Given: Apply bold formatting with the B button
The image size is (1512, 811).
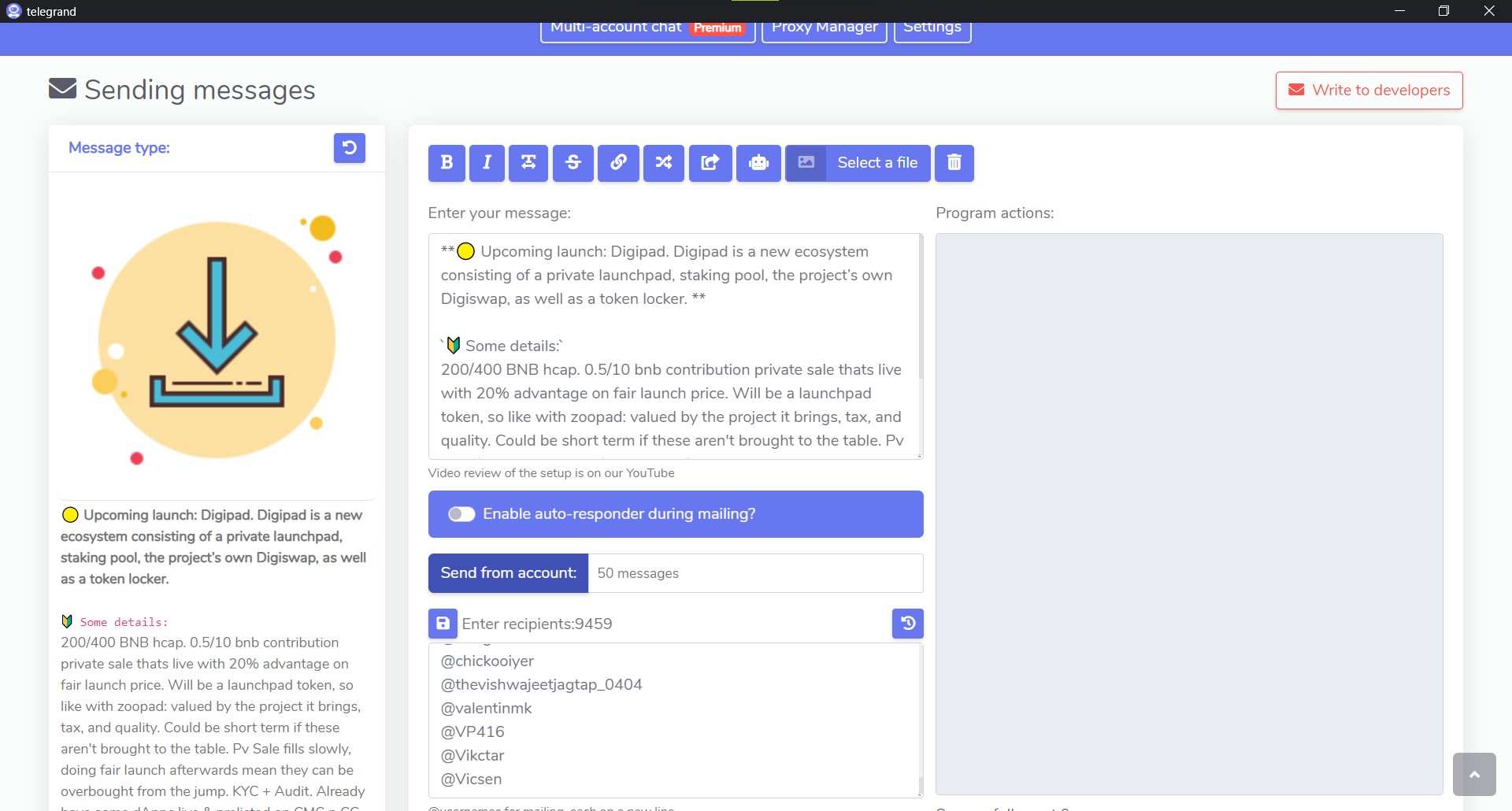Looking at the screenshot, I should [x=447, y=163].
